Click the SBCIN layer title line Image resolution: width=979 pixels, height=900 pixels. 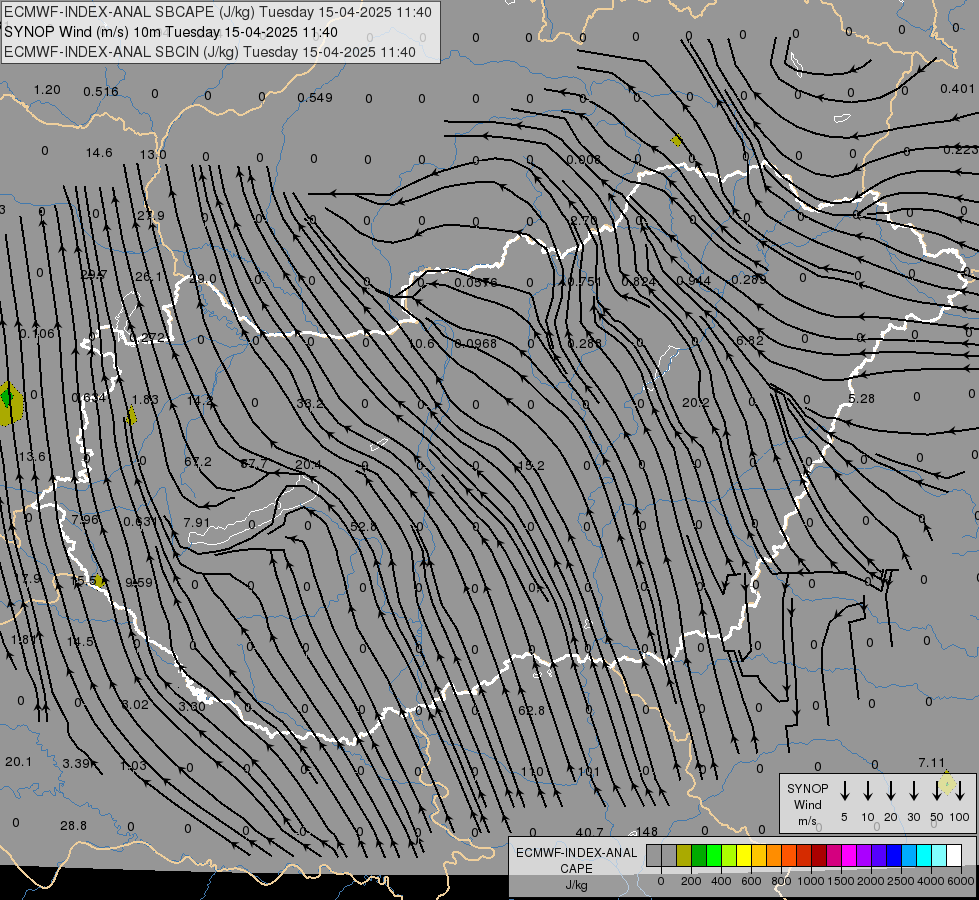tap(210, 52)
